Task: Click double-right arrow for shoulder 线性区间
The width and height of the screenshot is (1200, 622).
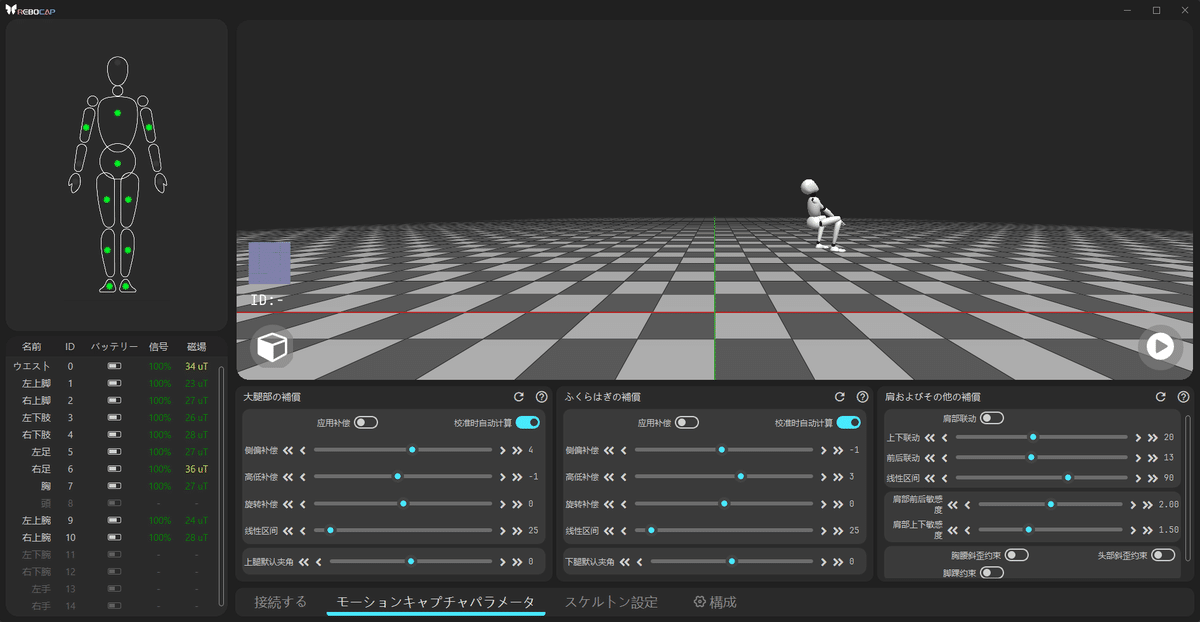Action: point(1151,477)
